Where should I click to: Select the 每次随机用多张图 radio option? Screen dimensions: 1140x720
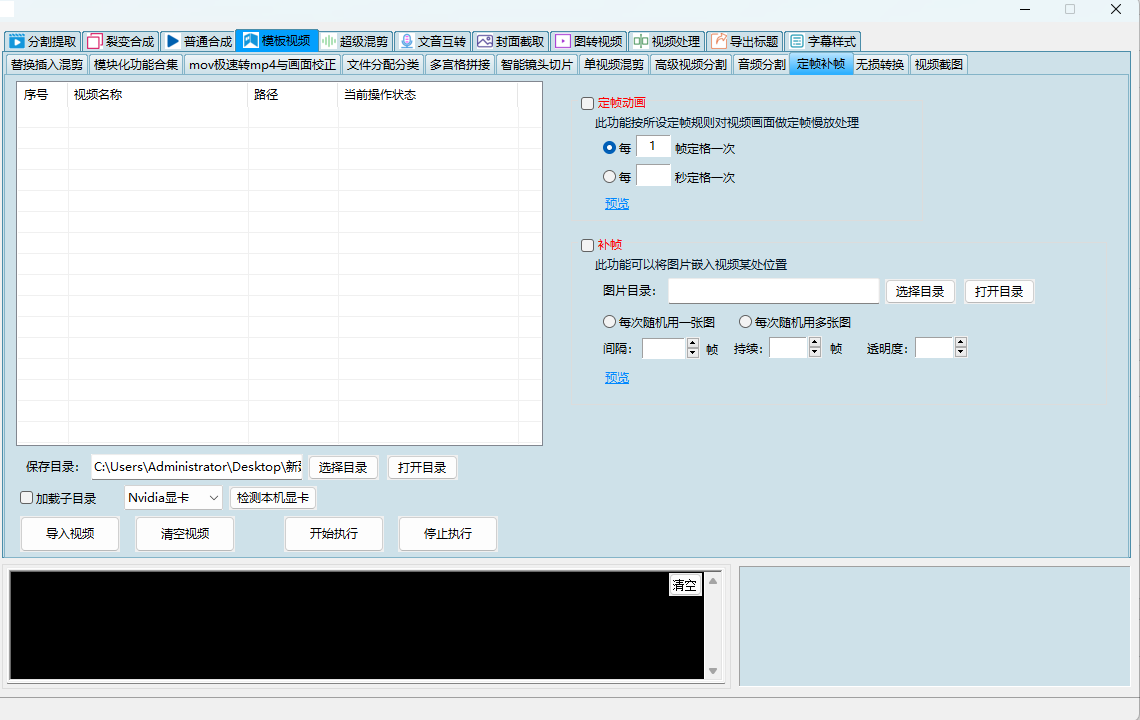pos(745,322)
